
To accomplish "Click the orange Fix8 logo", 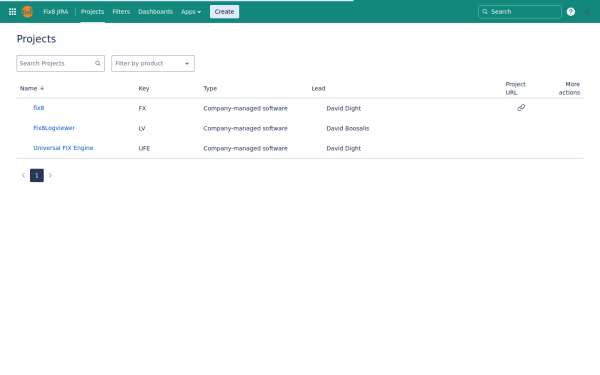I will [27, 12].
